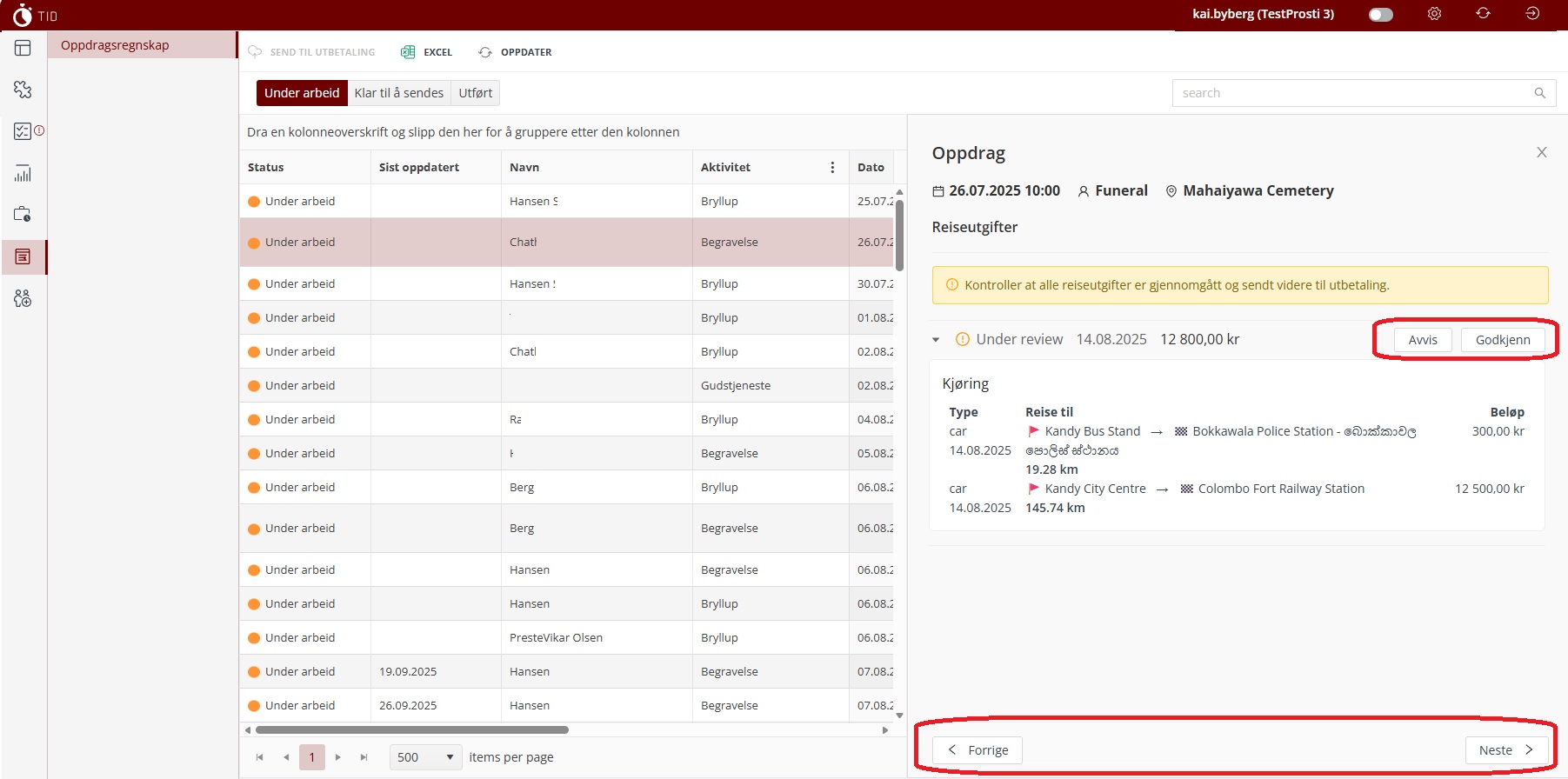The image size is (1568, 779).
Task: Open the bar chart reports sidebar icon
Action: [23, 173]
